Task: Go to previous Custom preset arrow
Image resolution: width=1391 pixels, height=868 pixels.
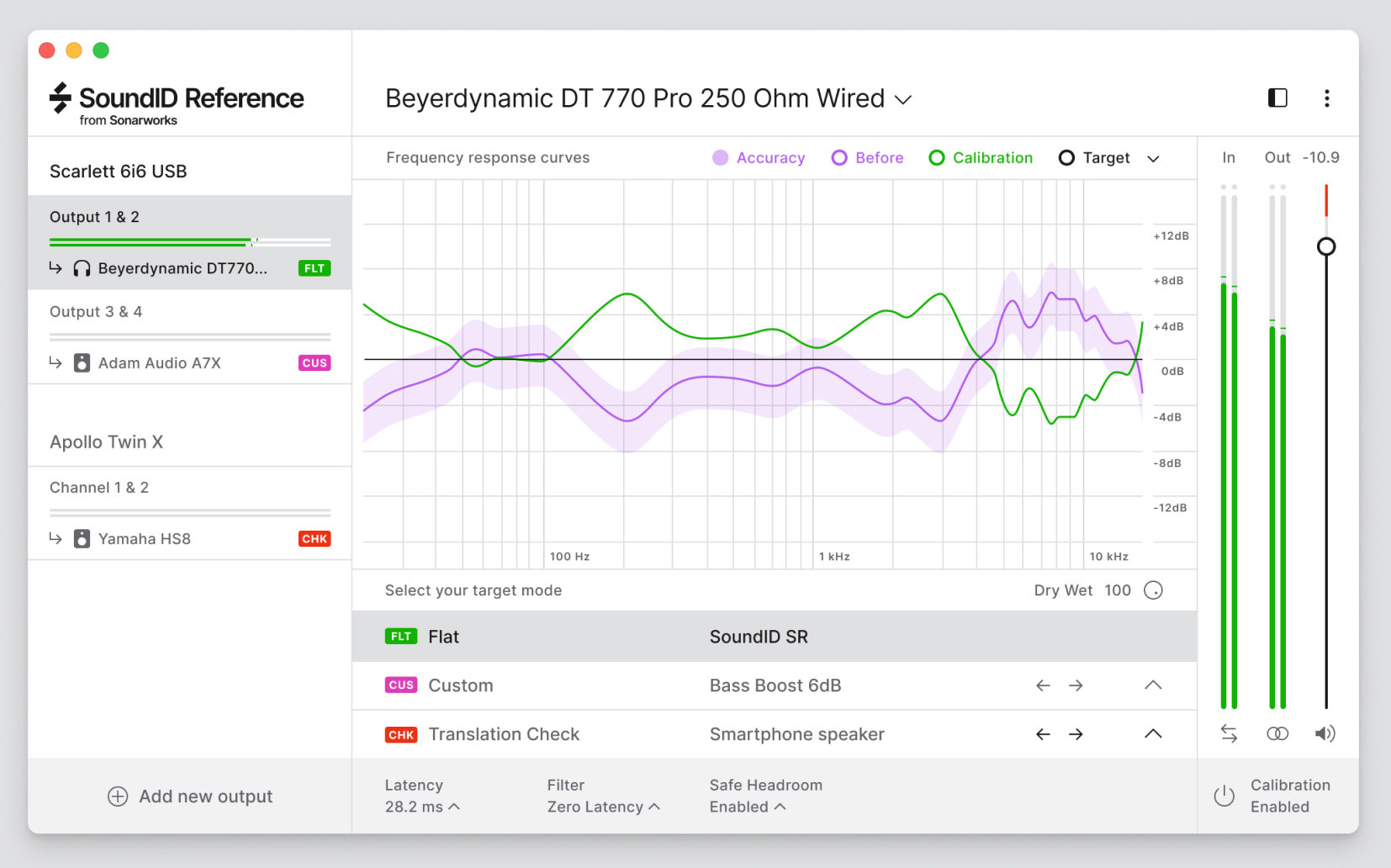Action: (x=1043, y=685)
